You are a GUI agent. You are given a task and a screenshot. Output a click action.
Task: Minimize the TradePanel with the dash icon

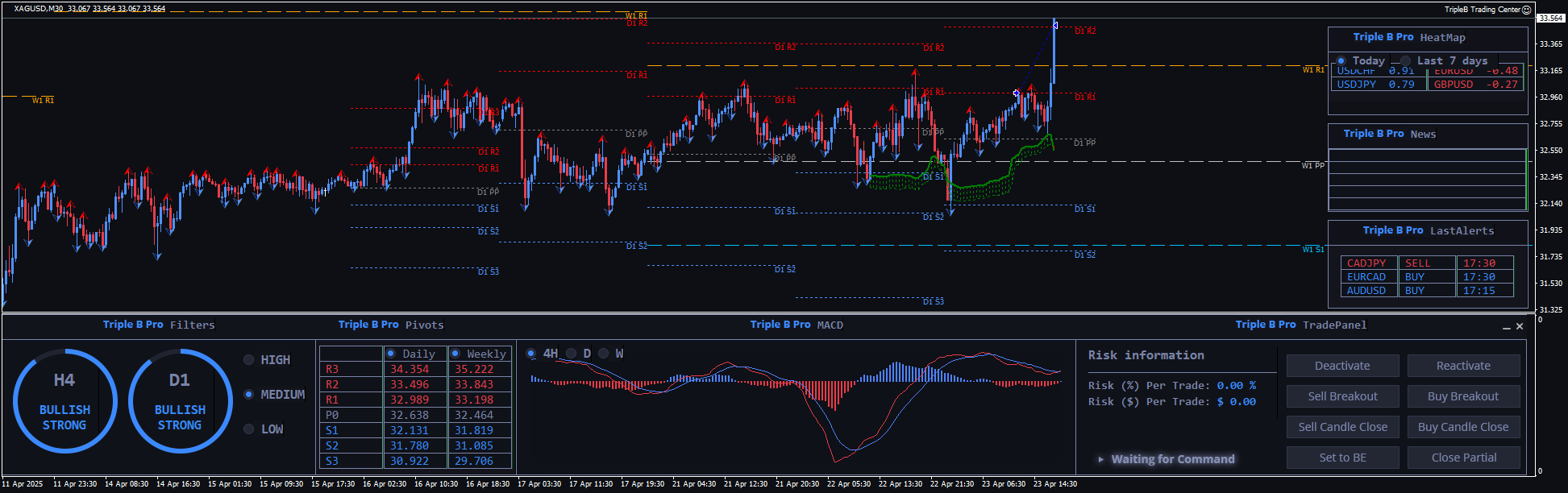pos(1506,327)
